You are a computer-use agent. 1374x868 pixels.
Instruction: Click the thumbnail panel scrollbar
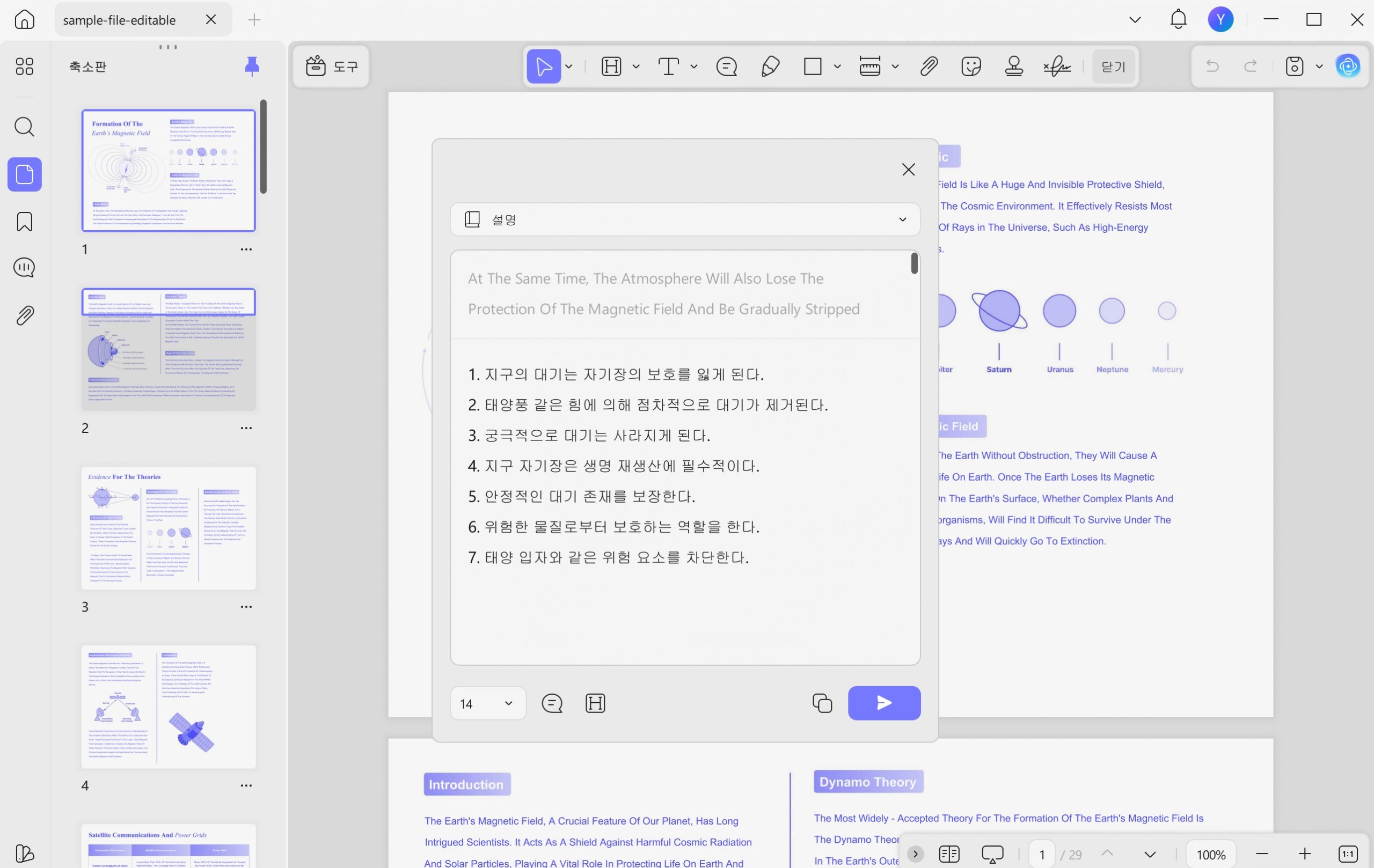click(x=264, y=146)
